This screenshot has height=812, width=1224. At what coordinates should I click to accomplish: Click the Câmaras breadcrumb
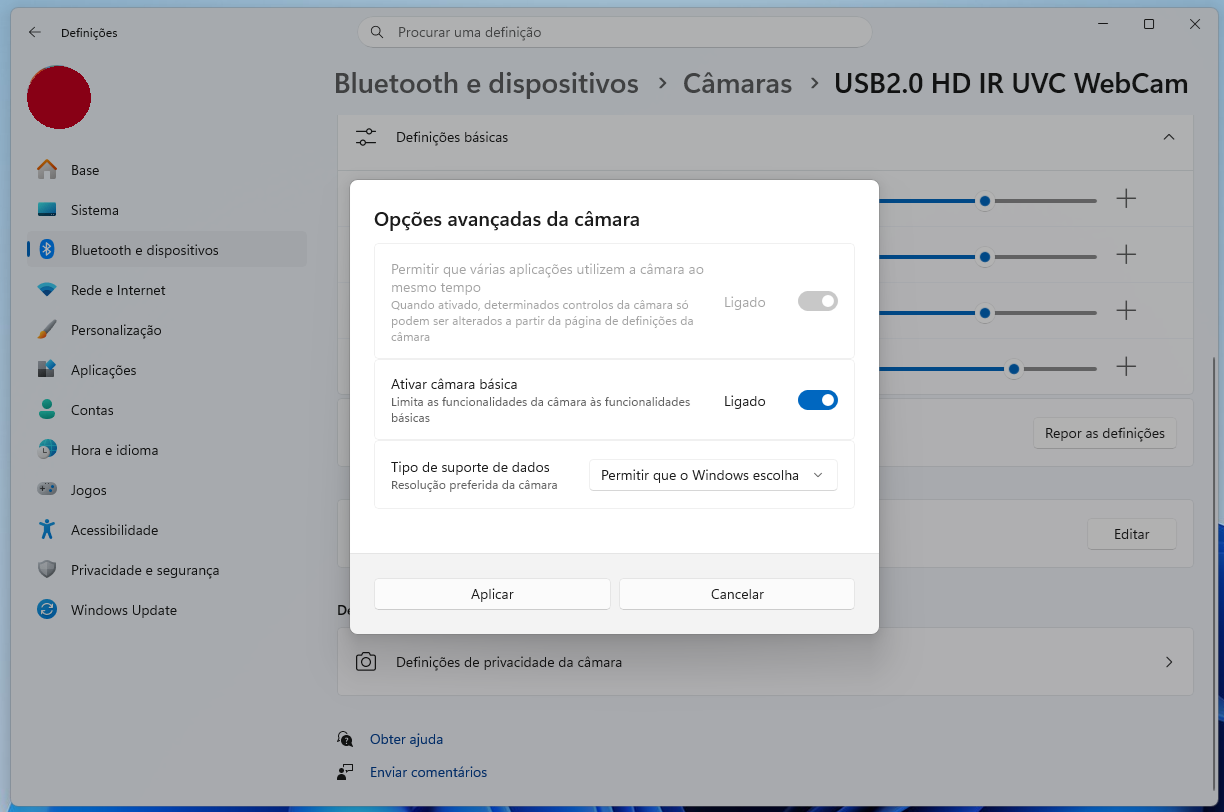[737, 83]
